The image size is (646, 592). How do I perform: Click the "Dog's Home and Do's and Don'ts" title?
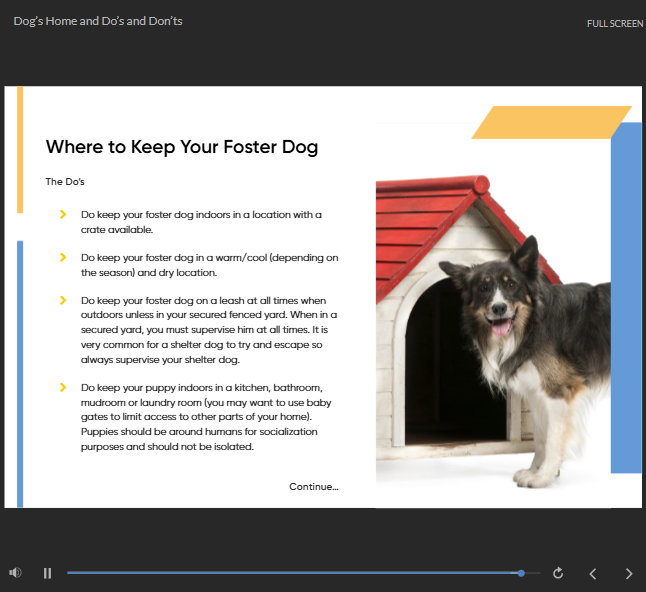(x=98, y=21)
